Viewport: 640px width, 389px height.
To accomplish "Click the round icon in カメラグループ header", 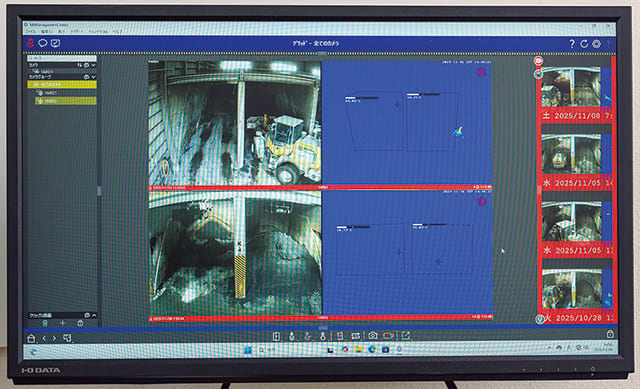I will [86, 77].
